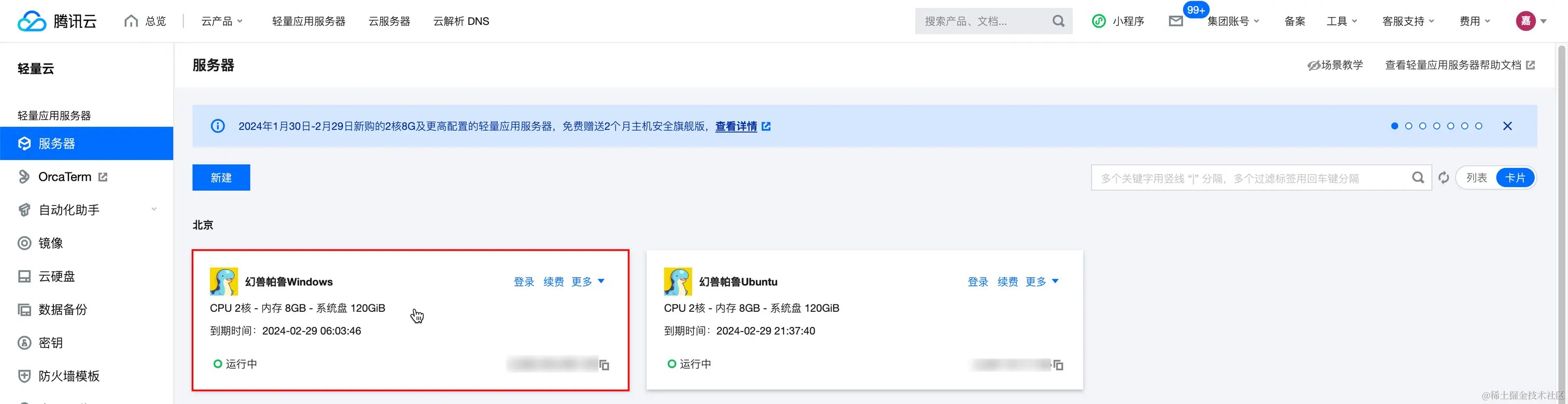Click the 新建 create button
This screenshot has width=1568, height=404.
click(x=221, y=178)
